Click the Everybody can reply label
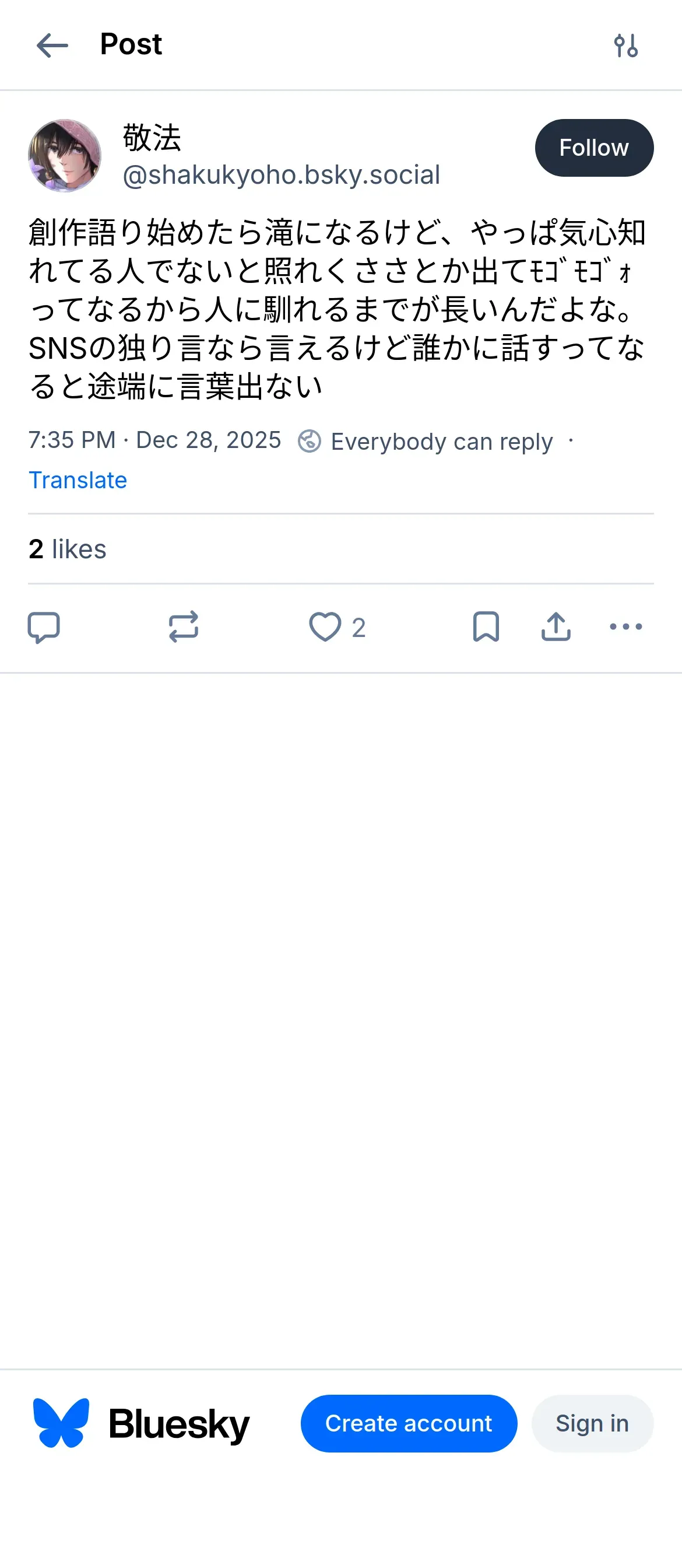The width and height of the screenshot is (682, 1568). tap(442, 442)
